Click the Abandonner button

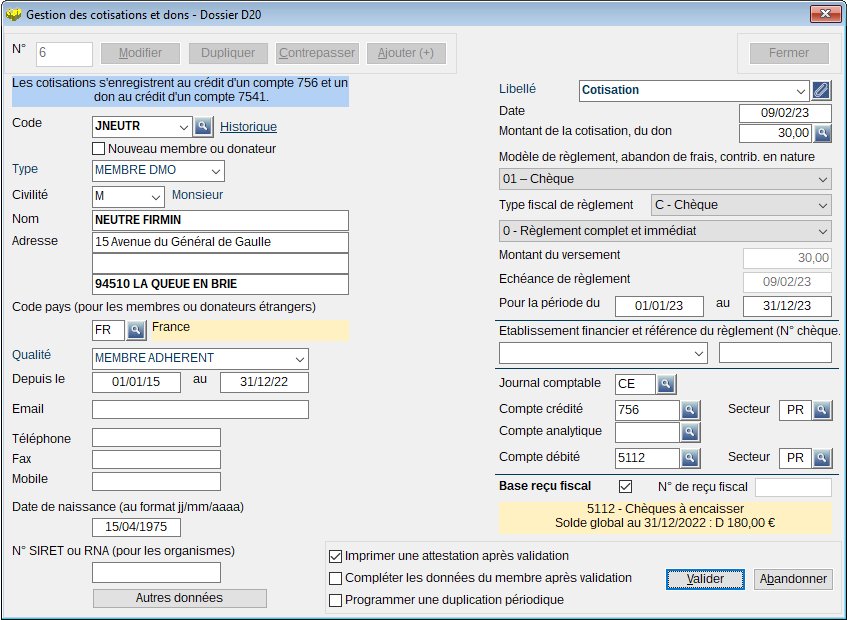(x=793, y=579)
